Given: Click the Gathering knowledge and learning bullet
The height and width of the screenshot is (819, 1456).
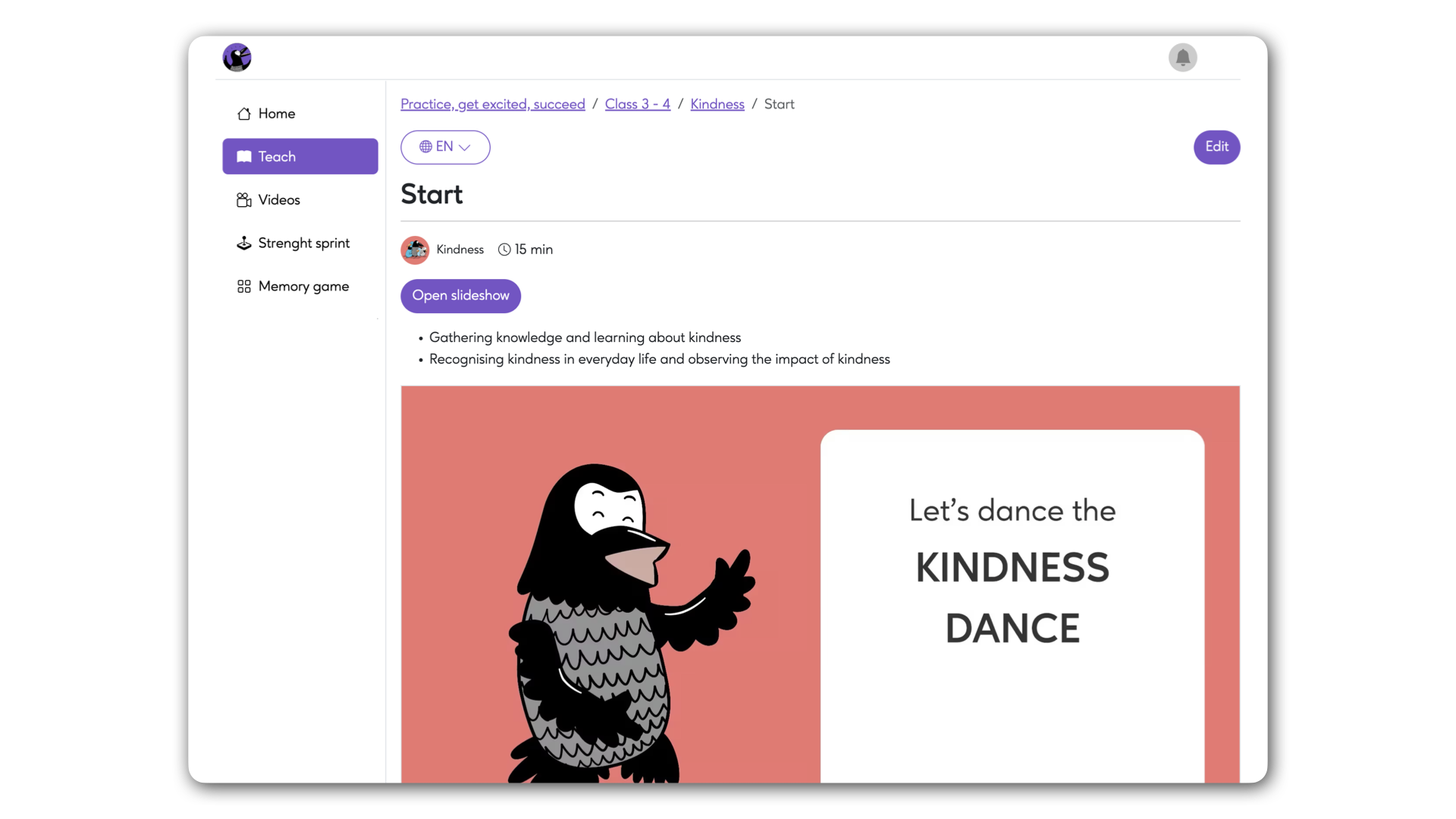Looking at the screenshot, I should pos(585,337).
